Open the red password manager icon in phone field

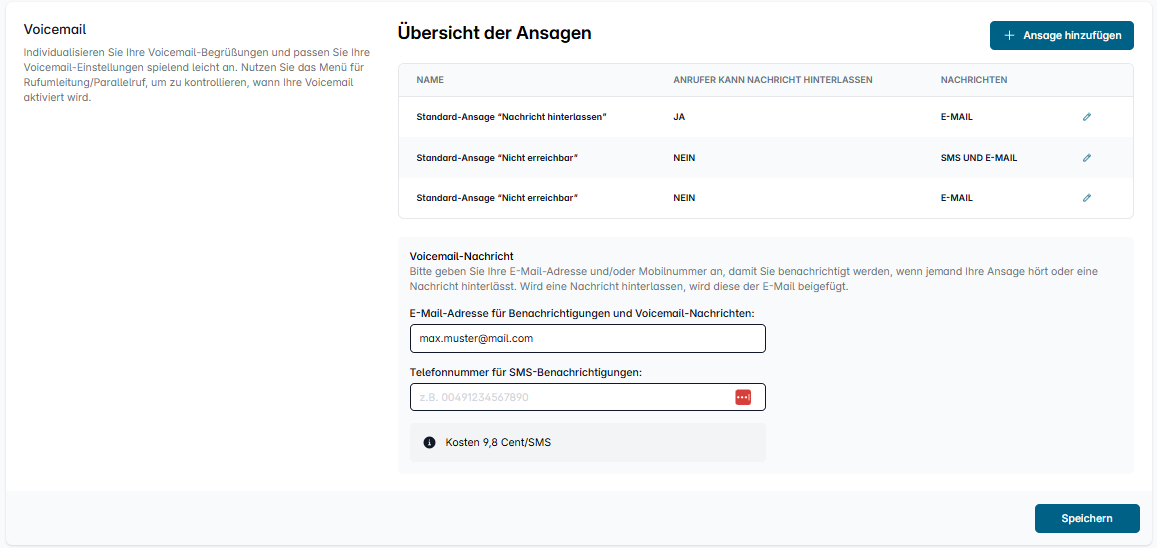point(742,397)
